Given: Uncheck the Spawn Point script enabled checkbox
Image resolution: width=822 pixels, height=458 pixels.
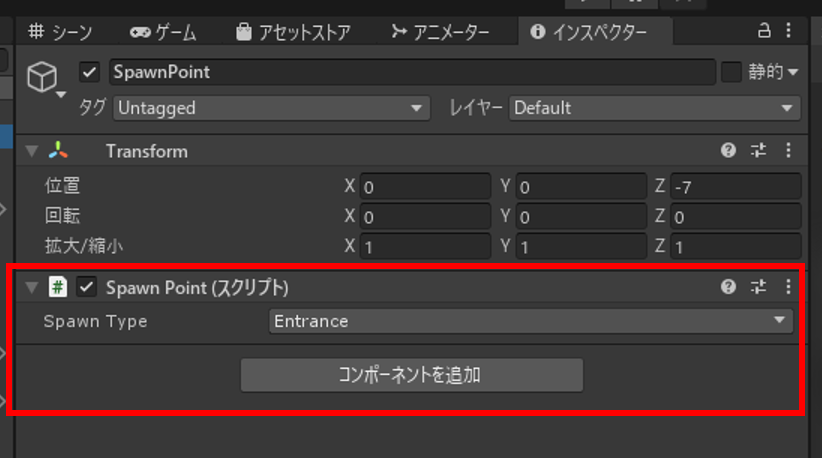Looking at the screenshot, I should coord(87,288).
